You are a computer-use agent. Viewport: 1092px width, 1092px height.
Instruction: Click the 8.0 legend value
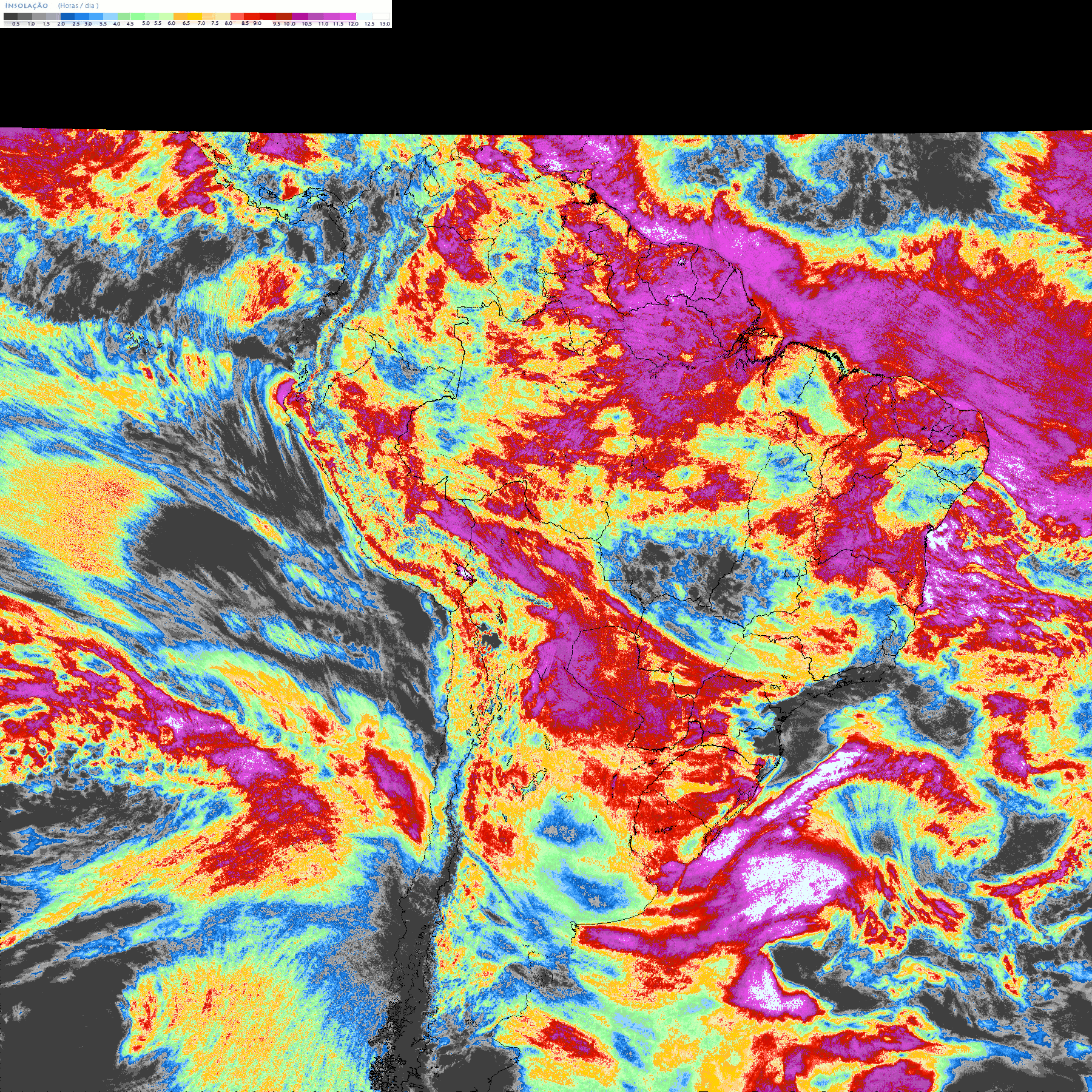pyautogui.click(x=229, y=23)
